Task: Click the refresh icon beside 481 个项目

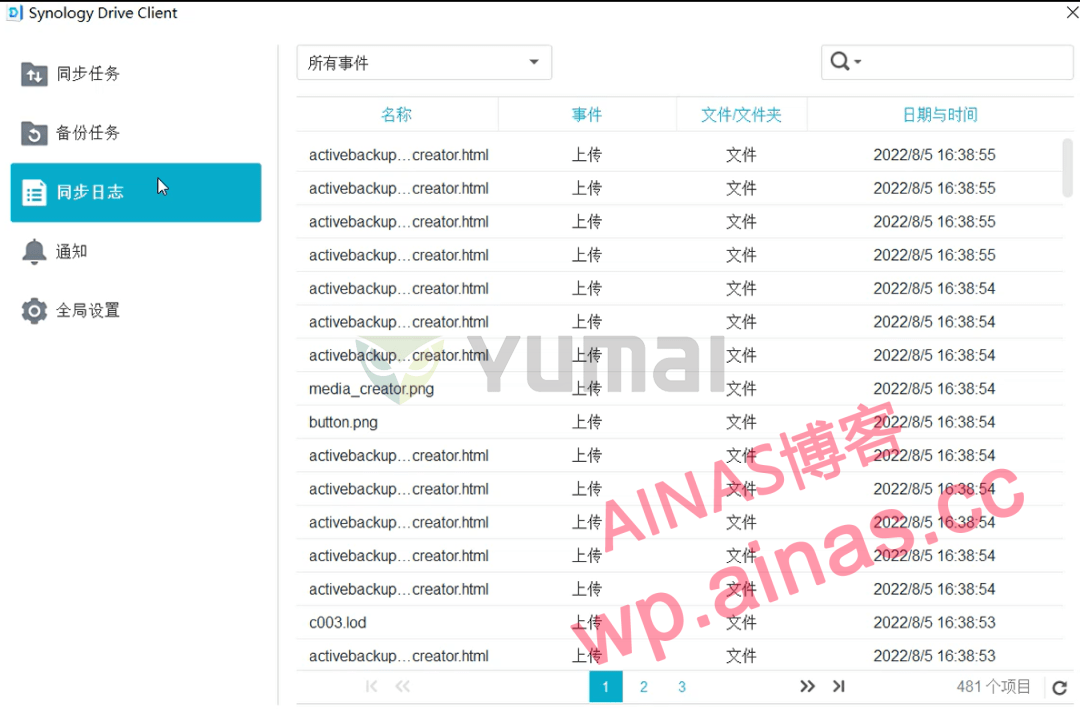Action: [1060, 687]
